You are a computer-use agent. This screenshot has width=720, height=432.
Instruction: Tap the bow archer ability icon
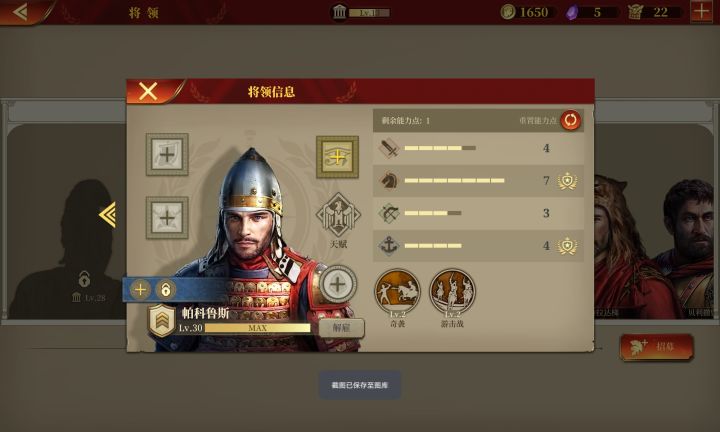coord(388,213)
